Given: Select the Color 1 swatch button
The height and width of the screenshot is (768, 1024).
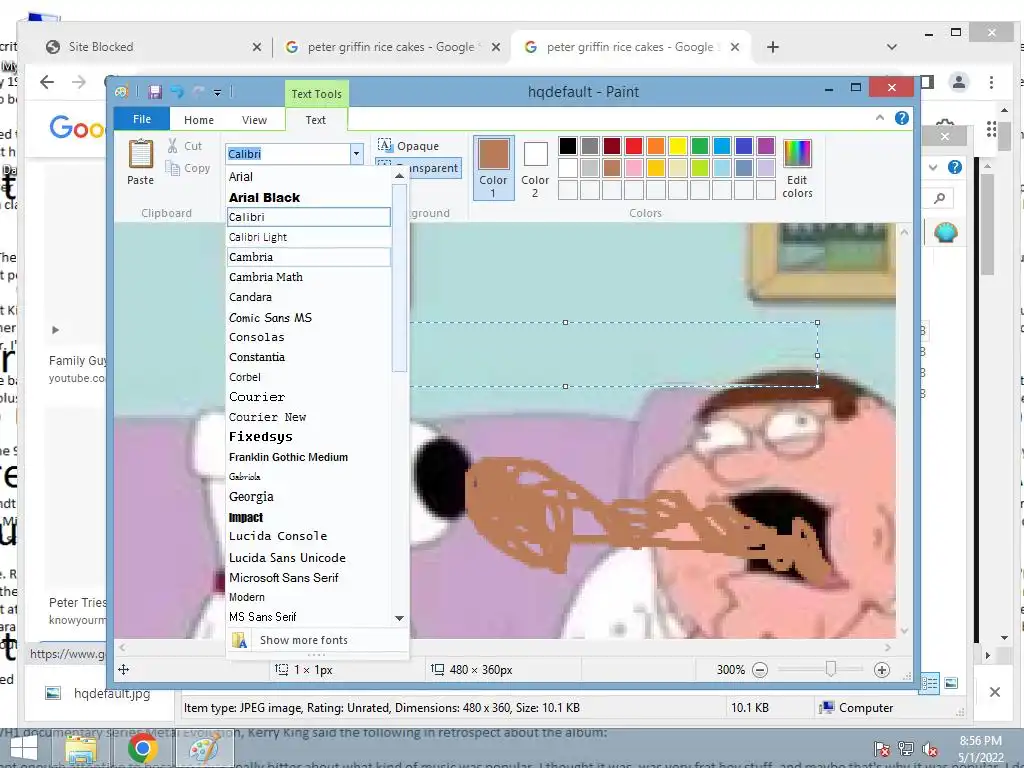Looking at the screenshot, I should [494, 168].
